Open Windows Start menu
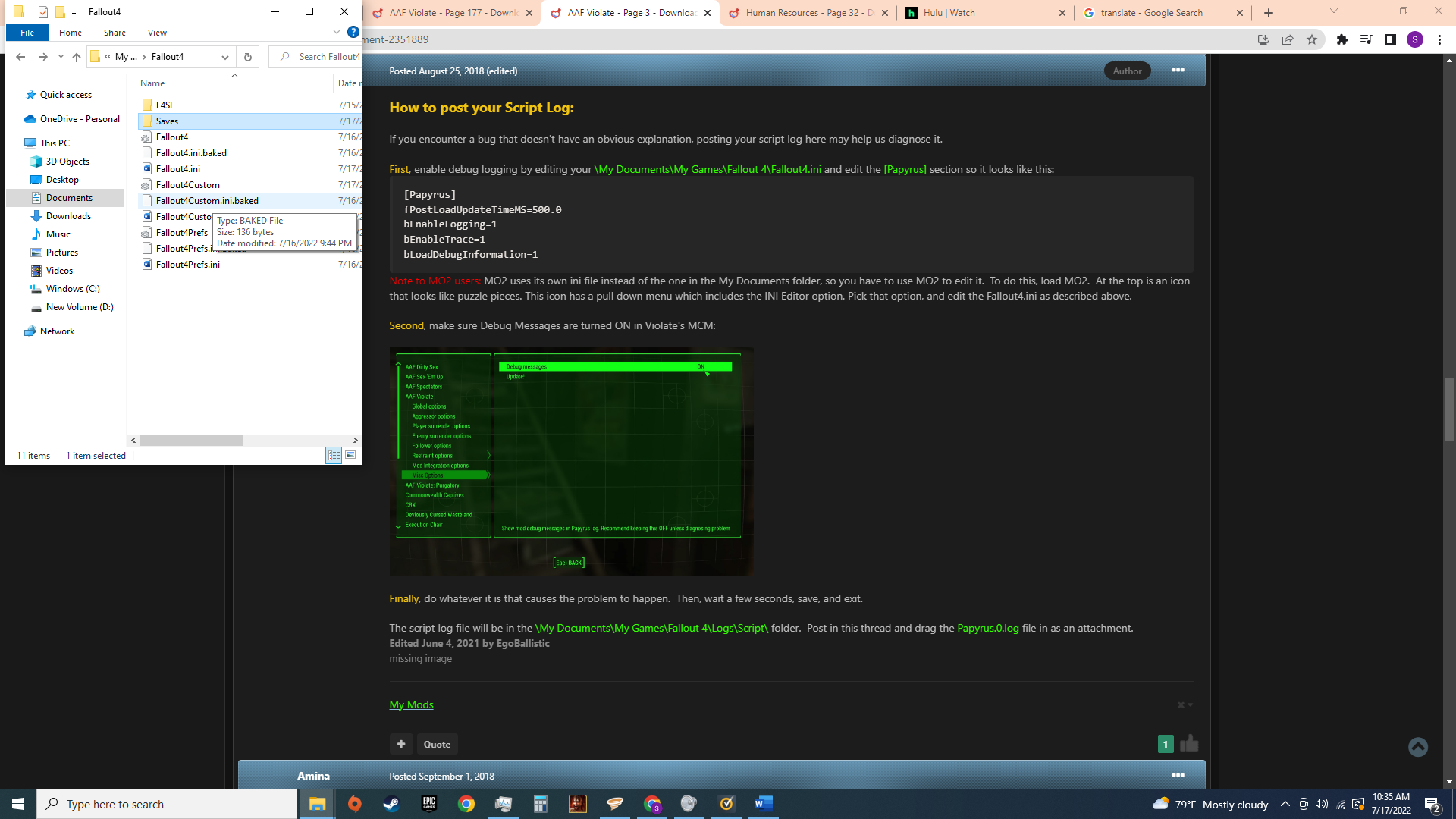 pyautogui.click(x=18, y=804)
